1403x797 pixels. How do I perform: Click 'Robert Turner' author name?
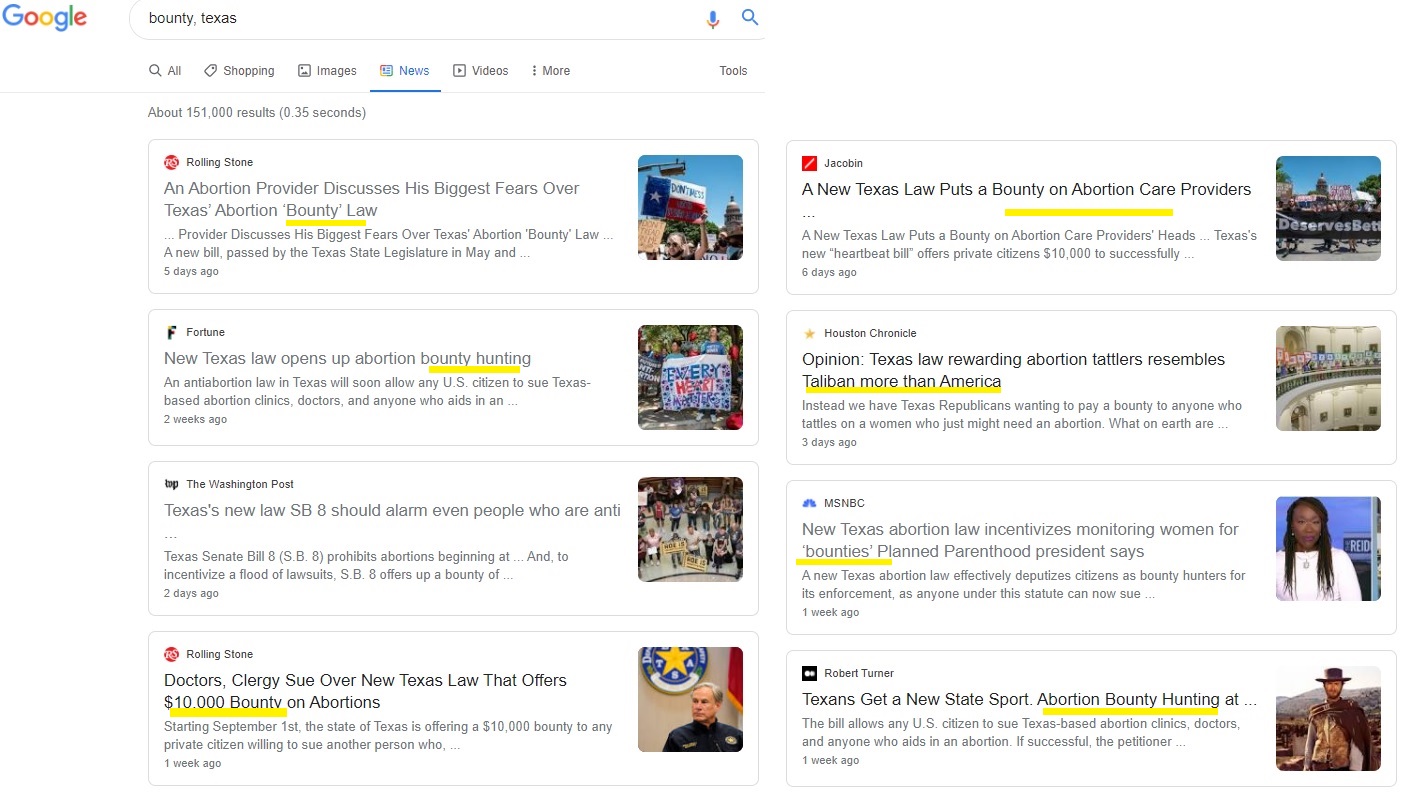click(859, 673)
